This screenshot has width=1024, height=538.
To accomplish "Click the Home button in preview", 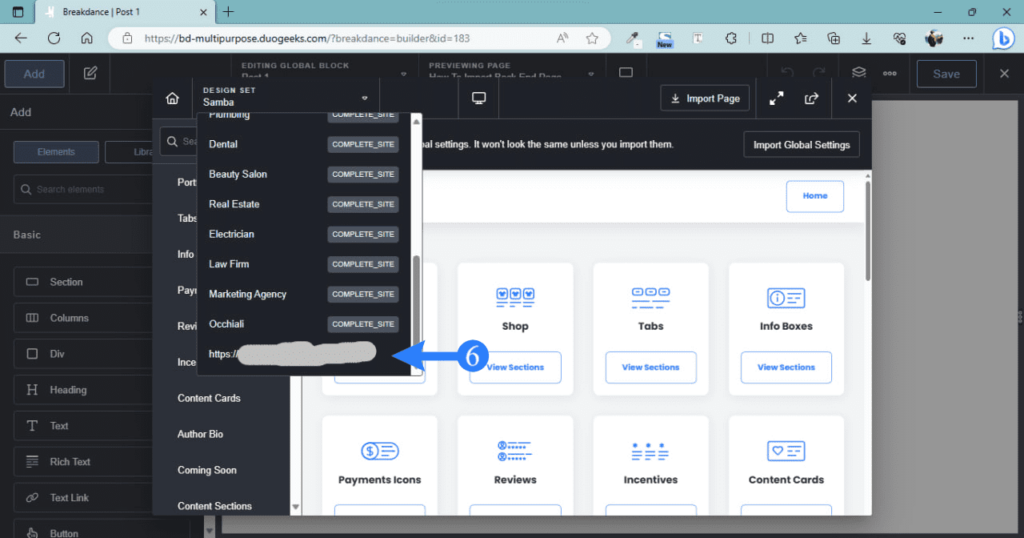I will [814, 196].
